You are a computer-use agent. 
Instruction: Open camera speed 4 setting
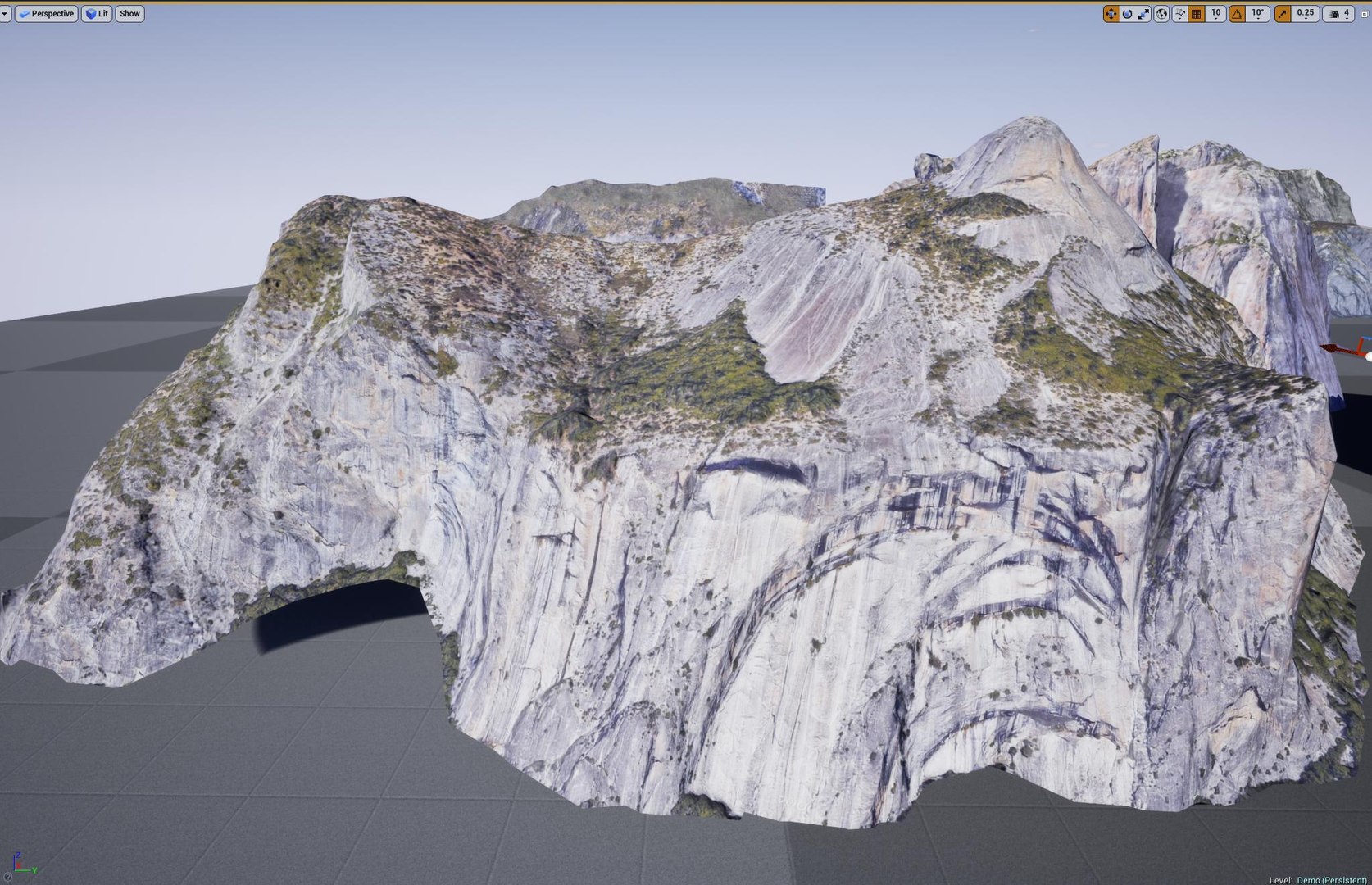[x=1339, y=14]
